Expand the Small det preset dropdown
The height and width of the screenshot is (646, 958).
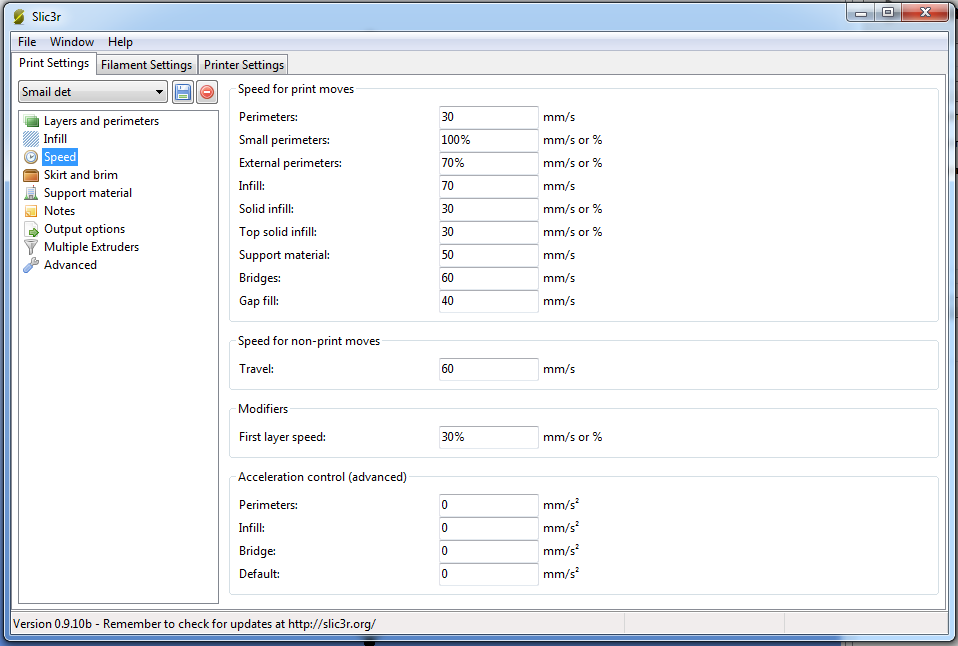tap(159, 92)
